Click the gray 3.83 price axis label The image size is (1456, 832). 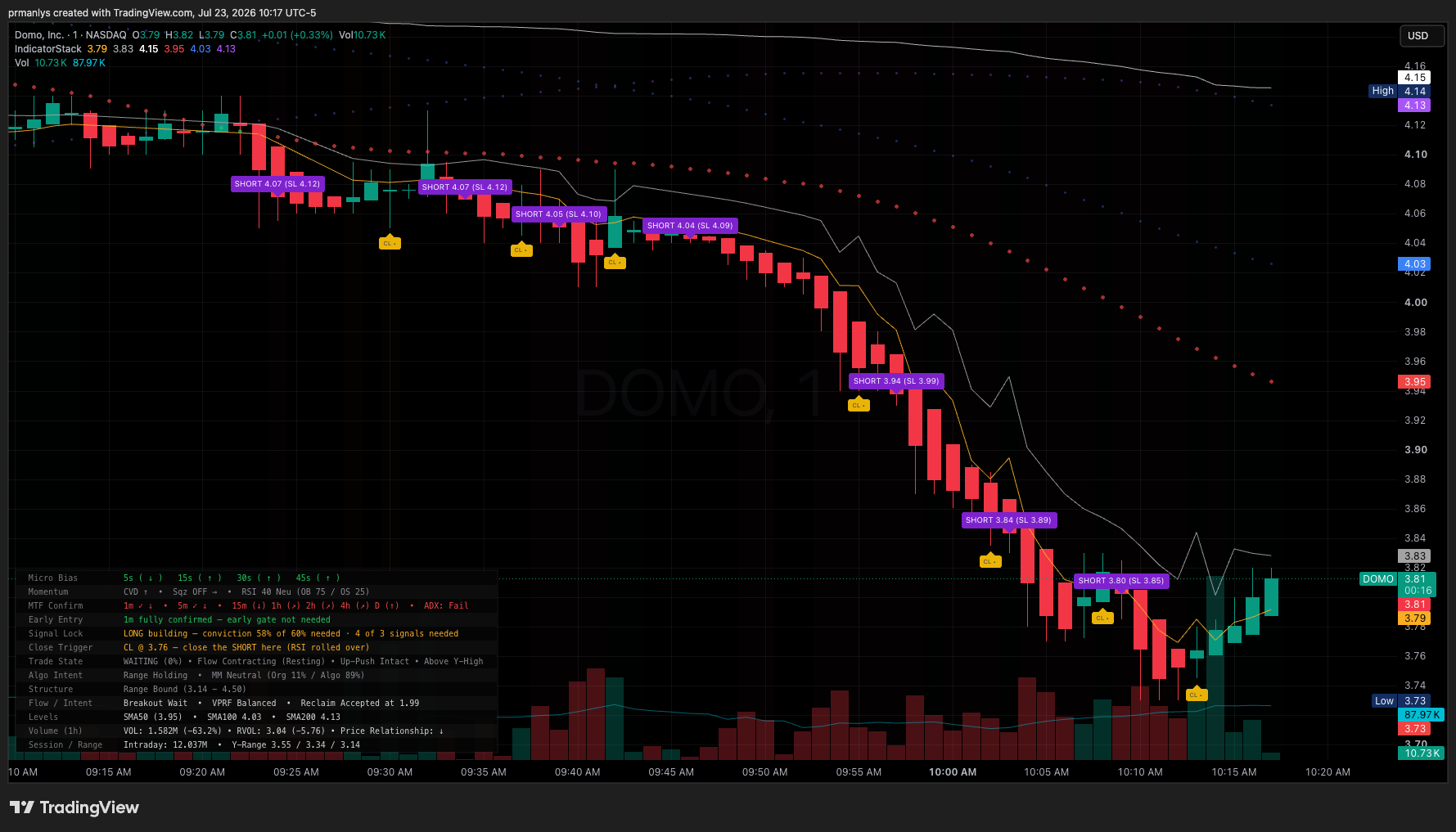(x=1415, y=556)
